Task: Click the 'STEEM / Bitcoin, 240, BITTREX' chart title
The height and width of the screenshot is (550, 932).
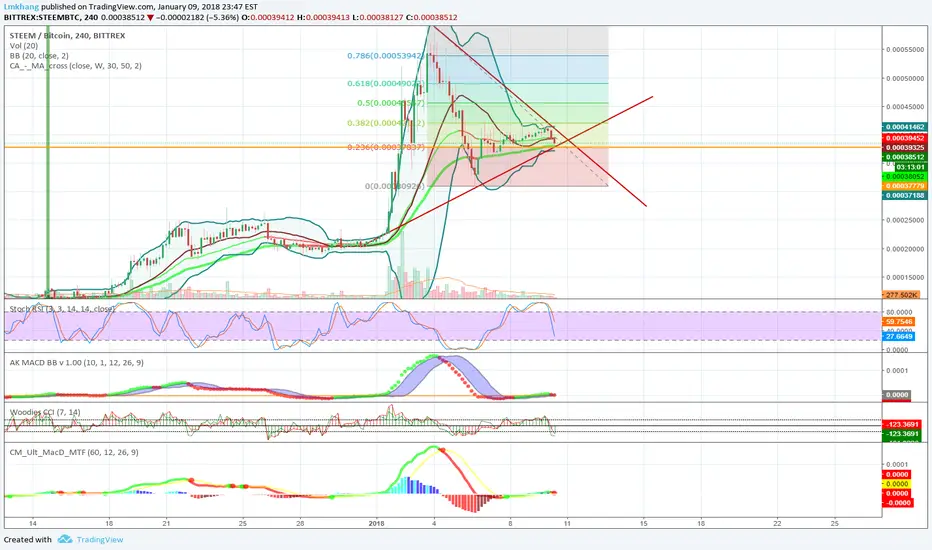Action: coord(67,36)
